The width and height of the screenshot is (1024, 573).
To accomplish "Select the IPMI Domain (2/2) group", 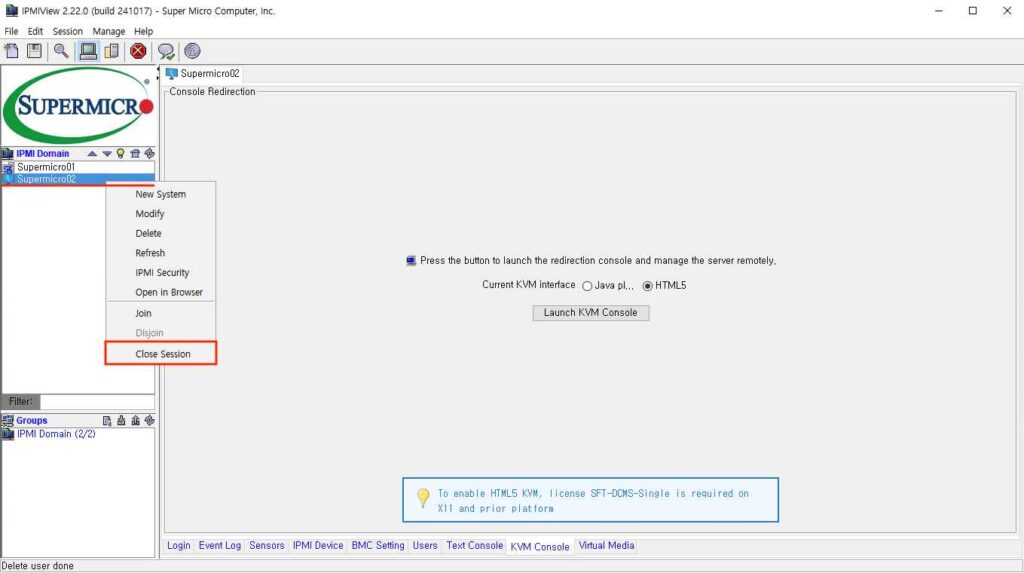I will 56,434.
